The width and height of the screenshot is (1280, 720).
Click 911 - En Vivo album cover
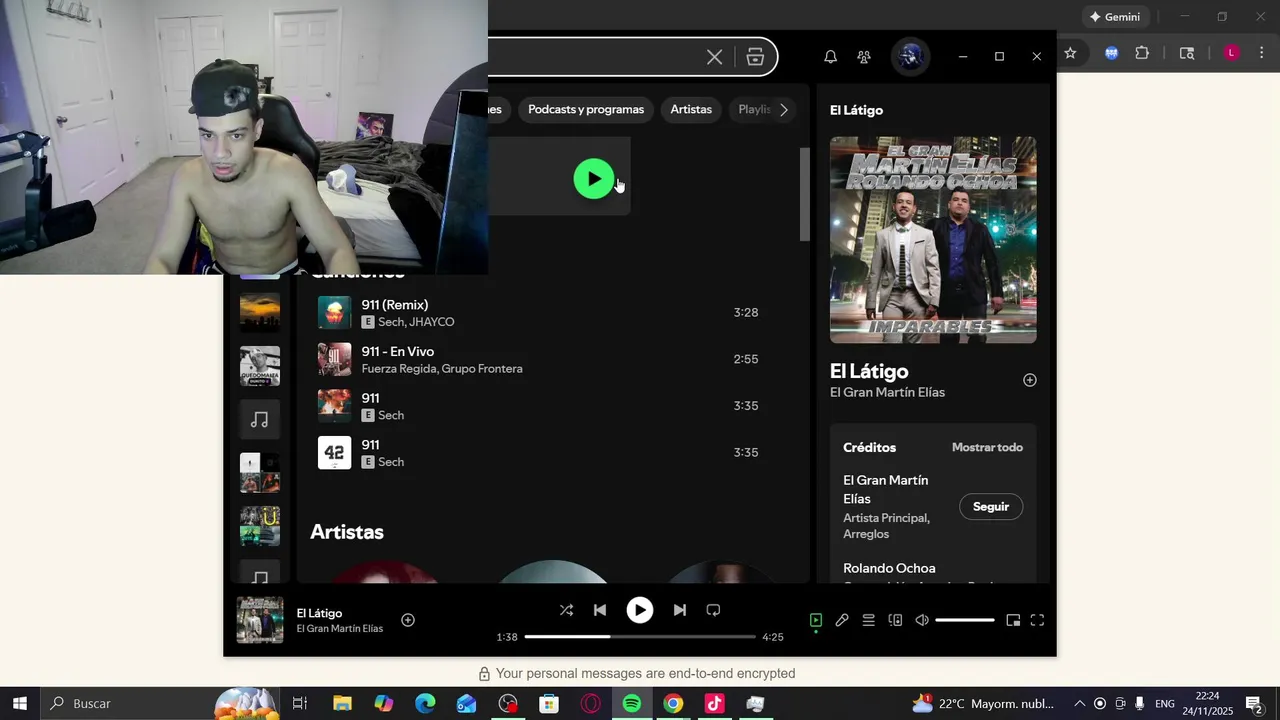coord(334,359)
